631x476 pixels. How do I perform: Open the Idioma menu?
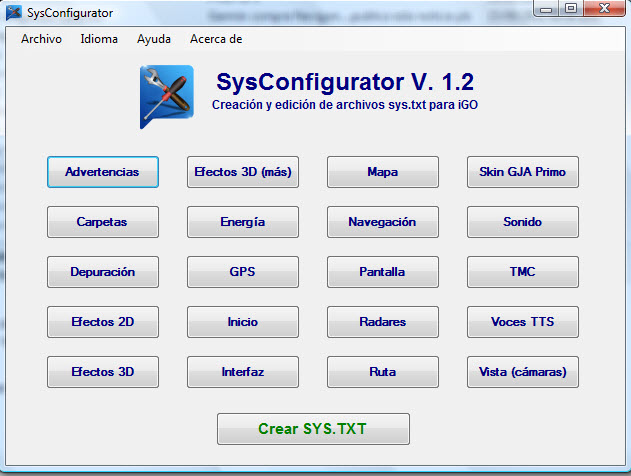pyautogui.click(x=99, y=39)
